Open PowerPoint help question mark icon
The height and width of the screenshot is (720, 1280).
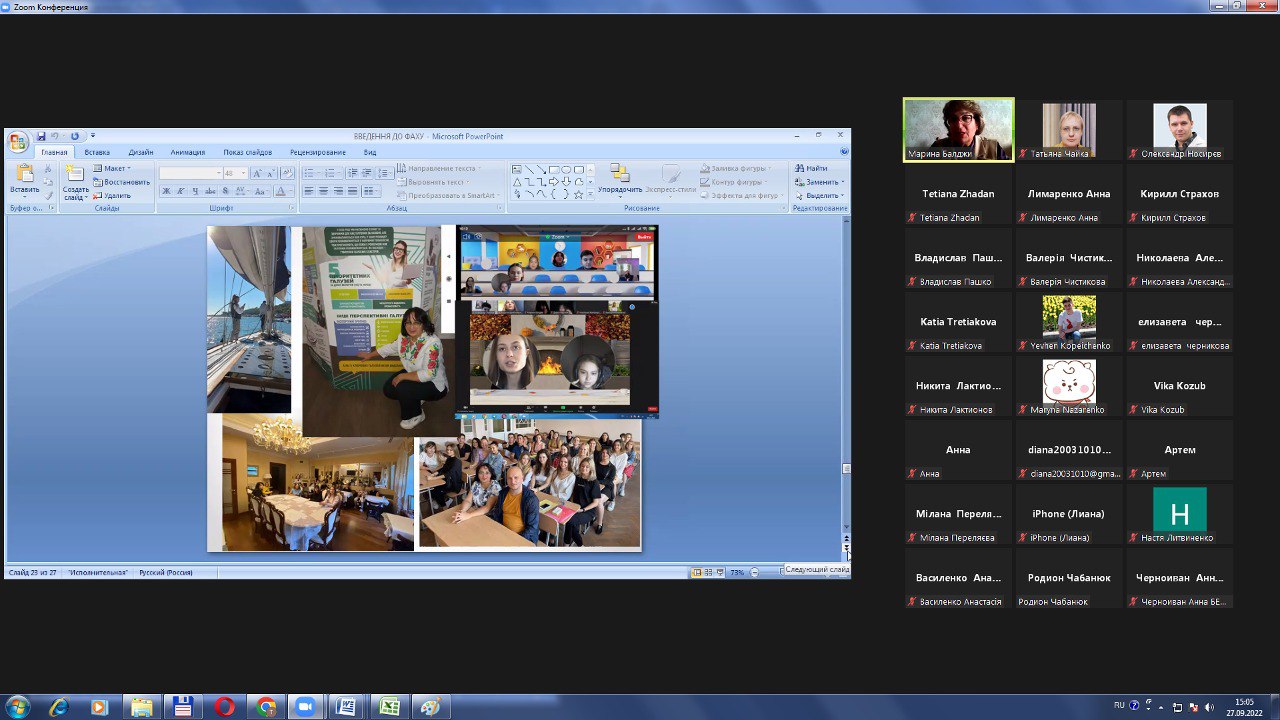(x=844, y=152)
